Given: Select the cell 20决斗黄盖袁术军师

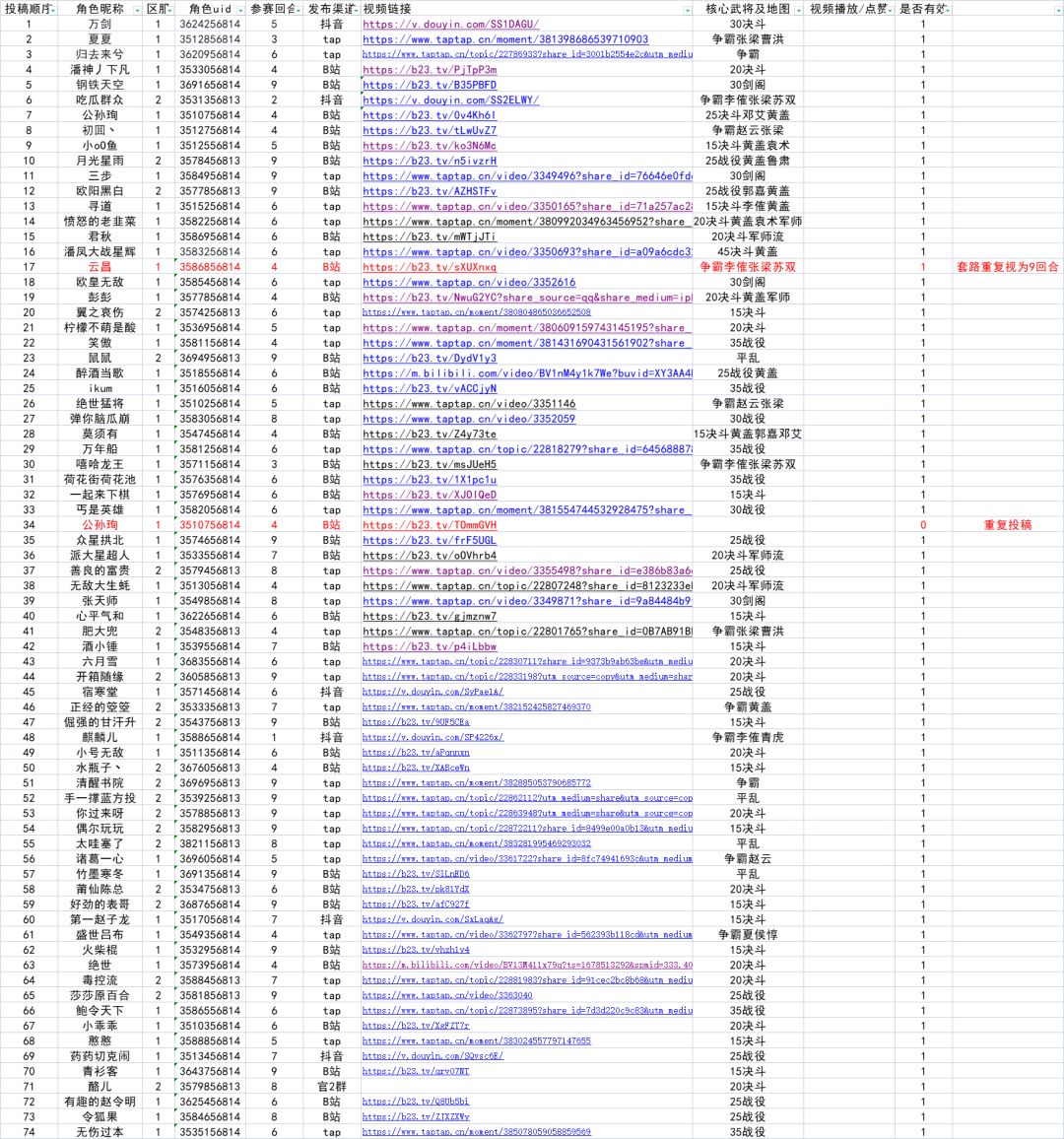Looking at the screenshot, I should (x=748, y=222).
